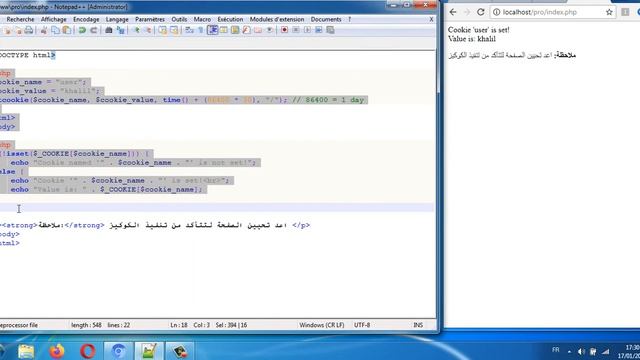Close current document with menu bar X
Screen dimensions: 640x360
(x=431, y=19)
